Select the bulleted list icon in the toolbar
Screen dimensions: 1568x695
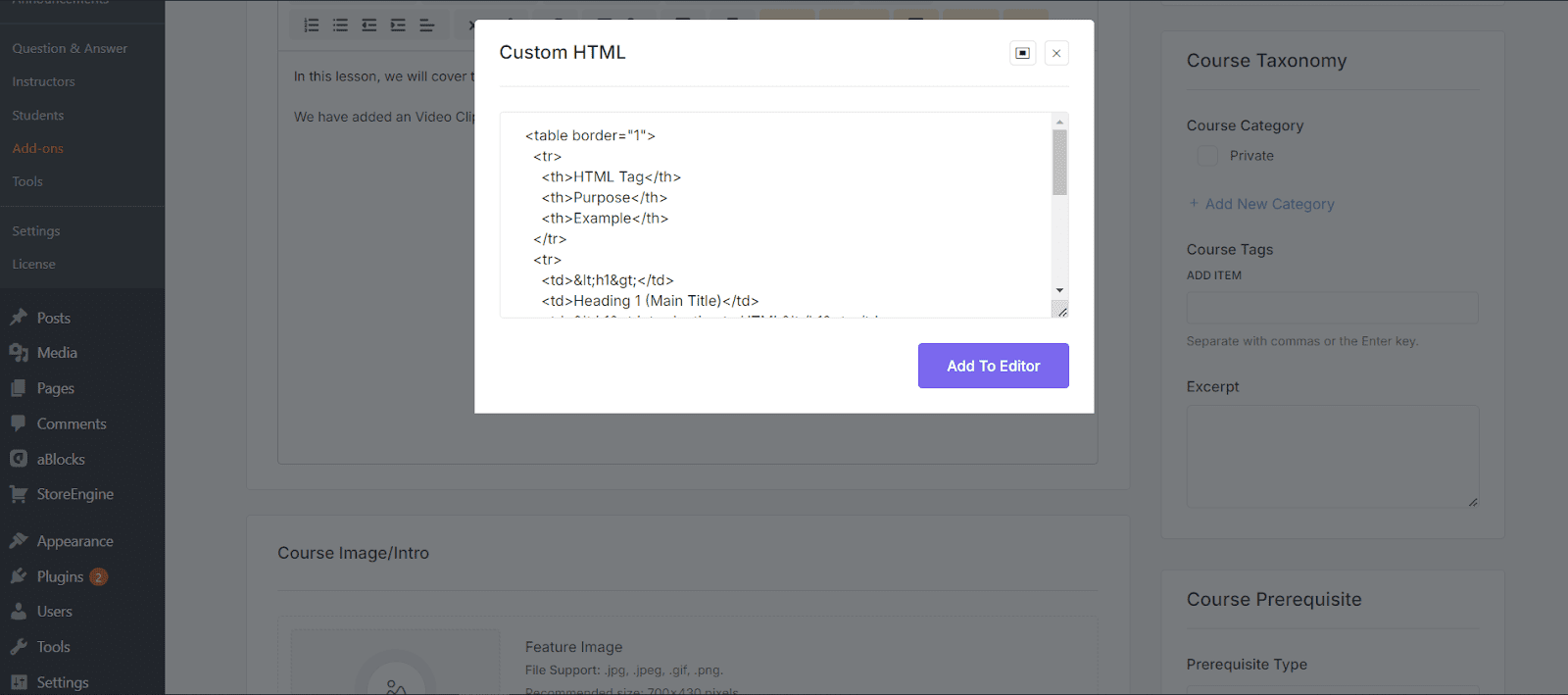click(x=340, y=25)
